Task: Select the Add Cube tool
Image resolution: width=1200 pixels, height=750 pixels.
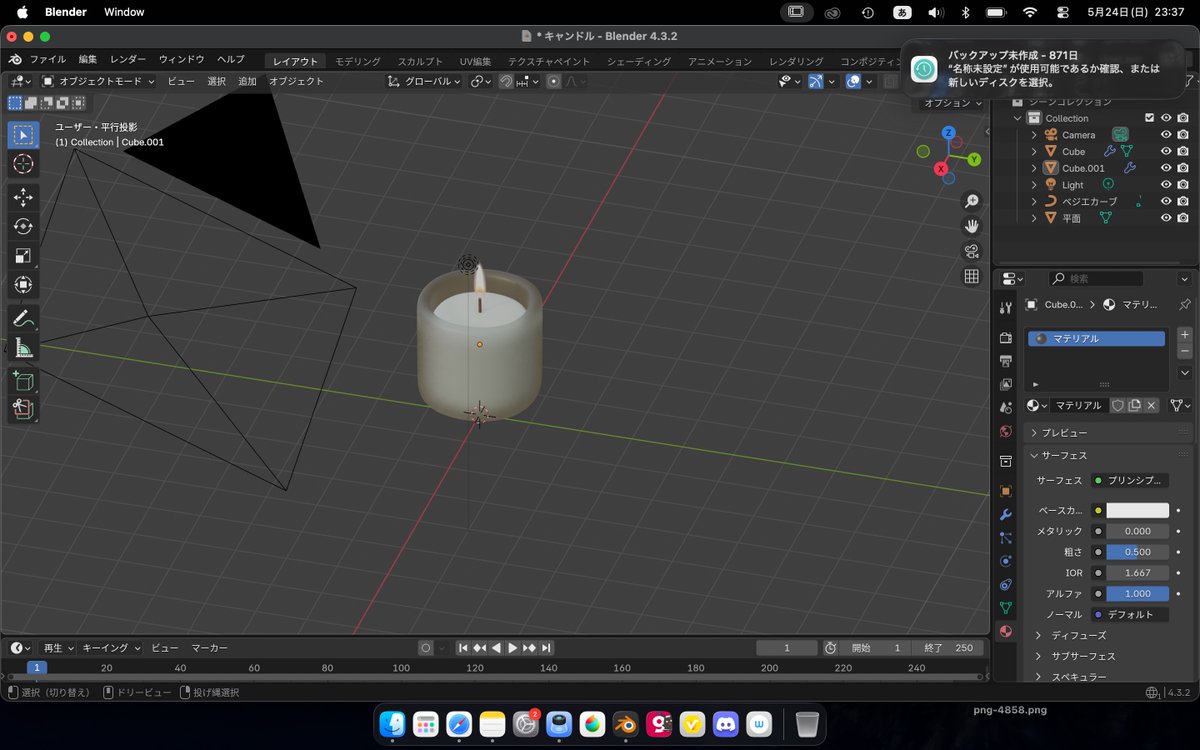Action: pyautogui.click(x=23, y=381)
